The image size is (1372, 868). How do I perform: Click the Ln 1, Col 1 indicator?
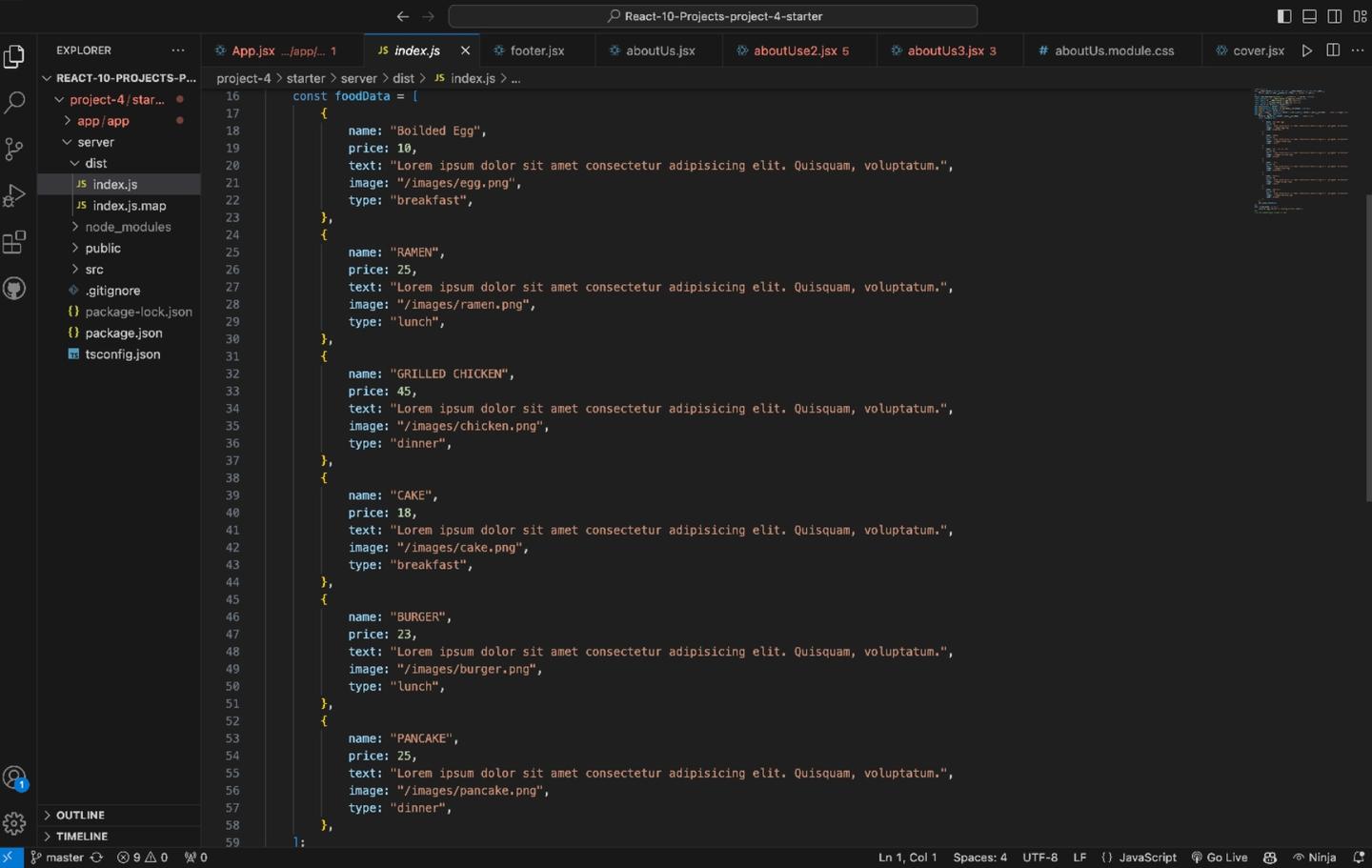click(x=907, y=858)
